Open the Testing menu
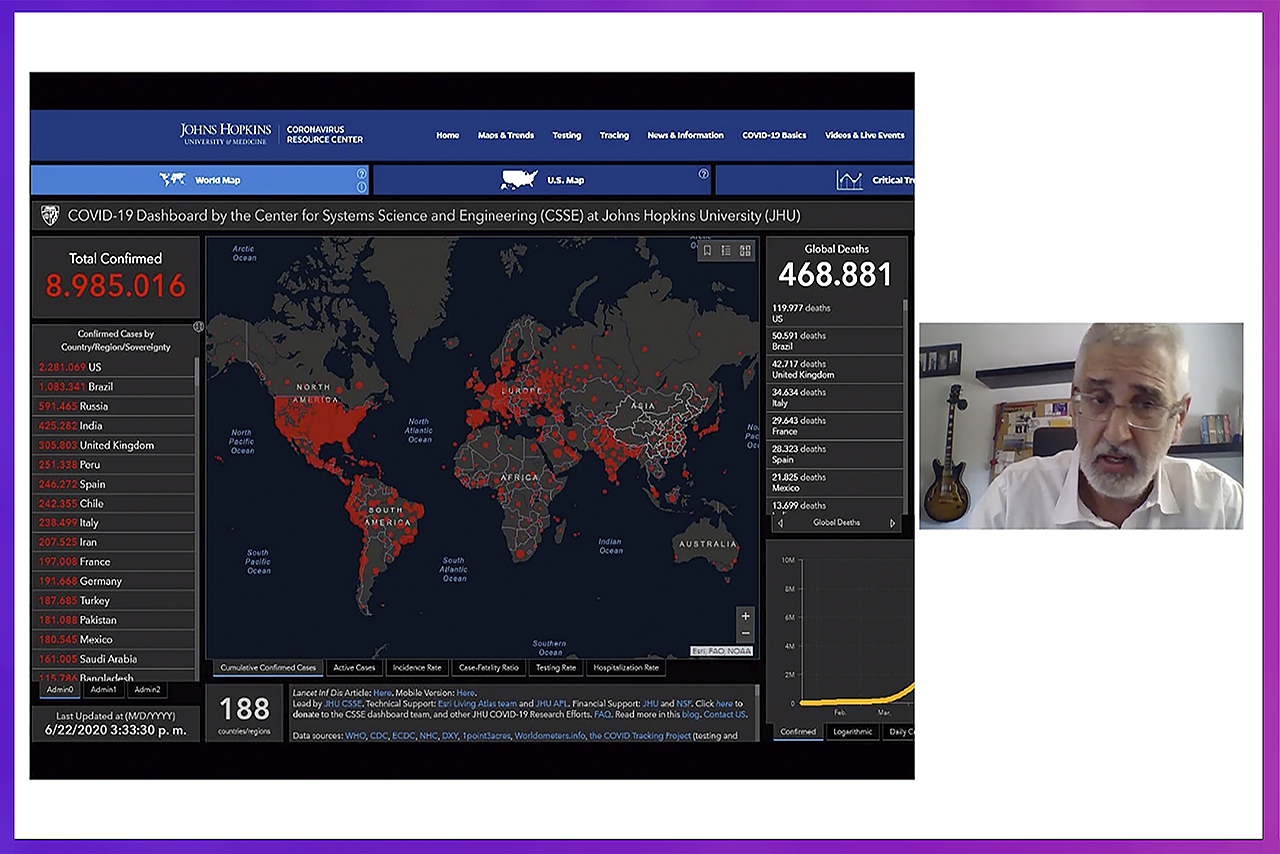The image size is (1280, 854). tap(567, 135)
